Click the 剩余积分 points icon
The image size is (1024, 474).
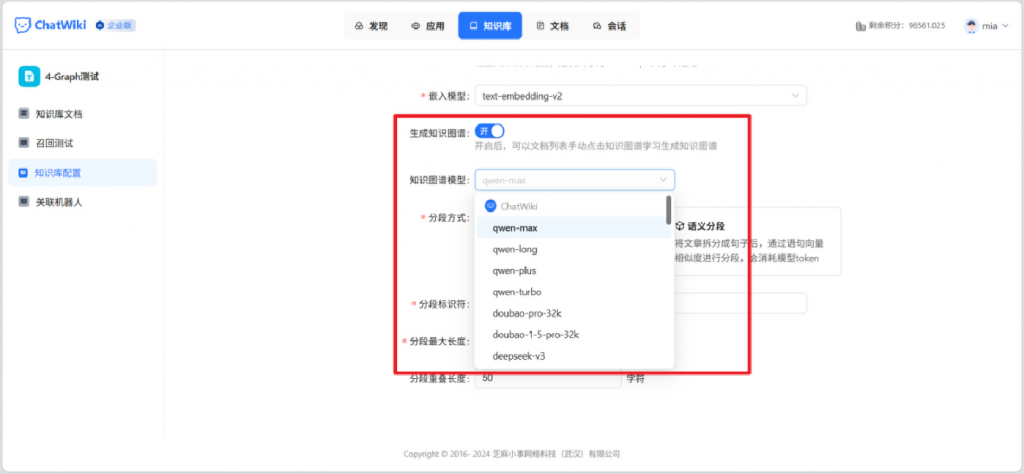coord(860,26)
